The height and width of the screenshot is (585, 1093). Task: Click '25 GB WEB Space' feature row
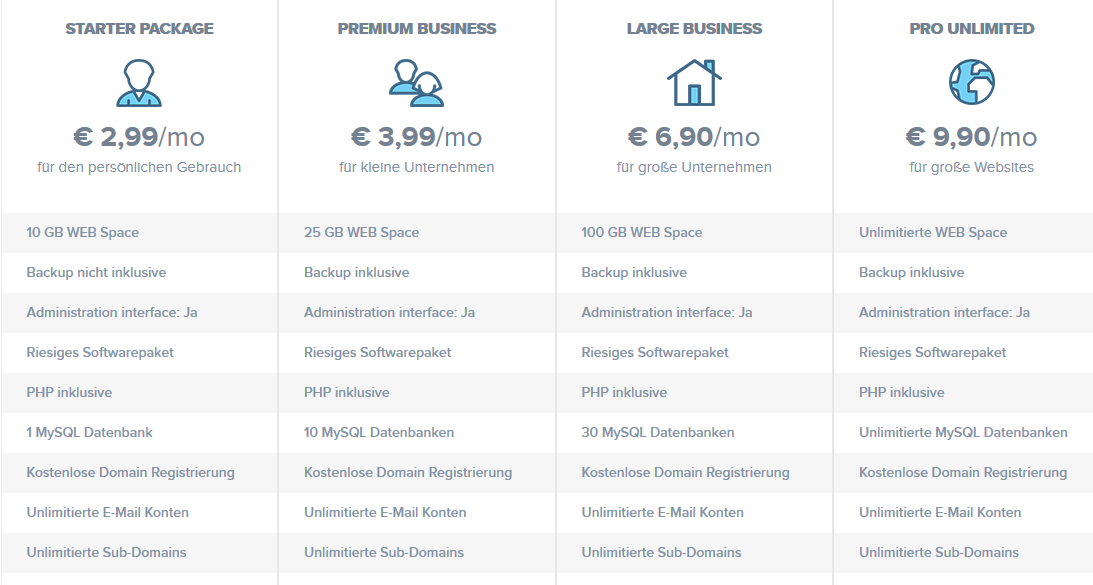tap(417, 232)
